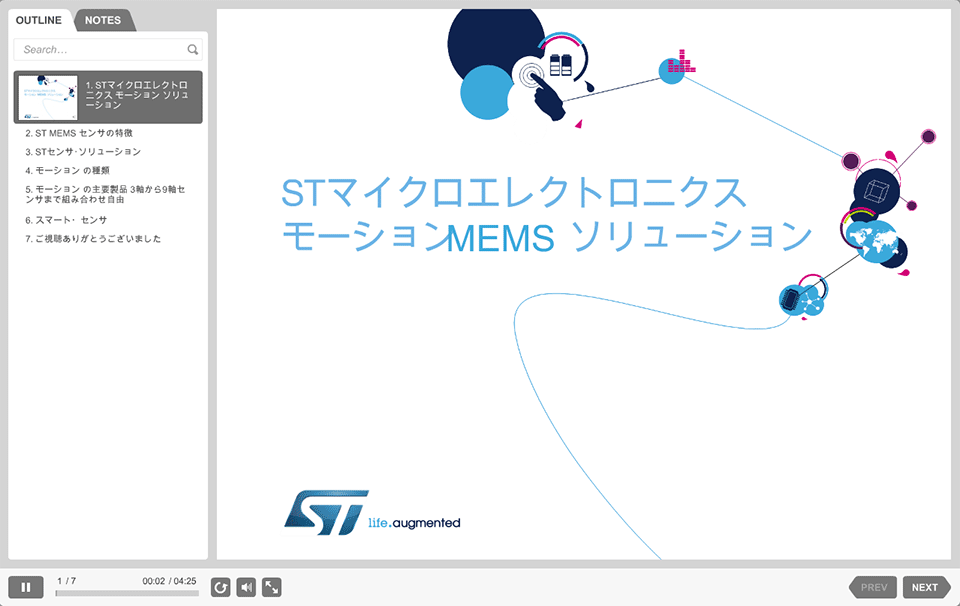Image resolution: width=960 pixels, height=606 pixels.
Task: Select slide 1 title STマイクロエレクトロニクス in outline
Action: (x=137, y=95)
